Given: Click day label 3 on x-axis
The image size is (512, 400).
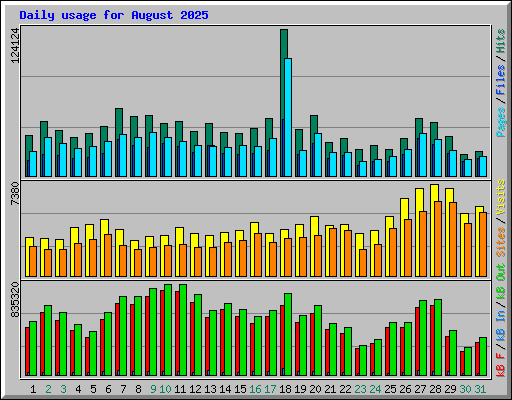Looking at the screenshot, I should pos(63,389).
